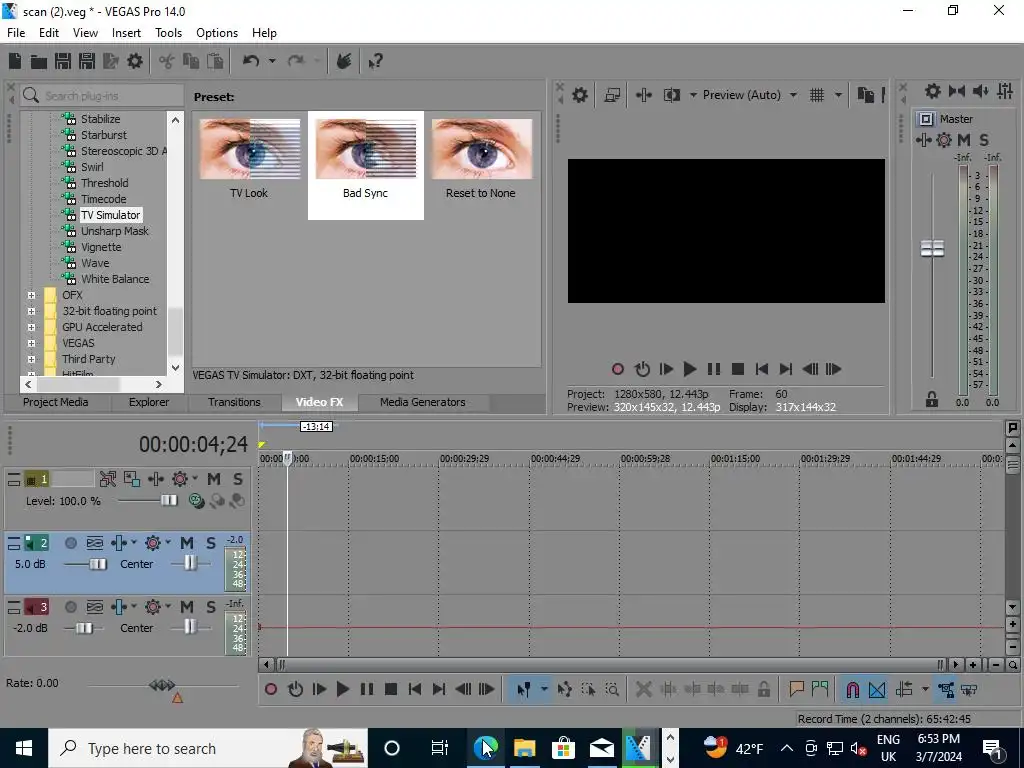Click the Video Output FX icon in preview
1024x768 pixels.
643,95
